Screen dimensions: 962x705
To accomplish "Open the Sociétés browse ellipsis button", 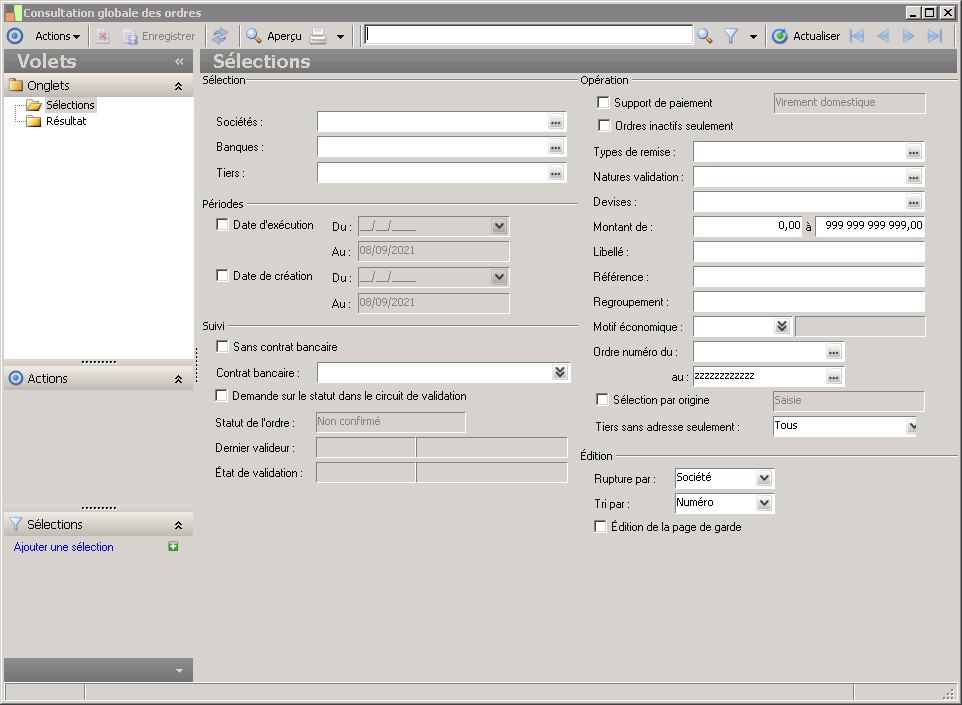I will (556, 122).
